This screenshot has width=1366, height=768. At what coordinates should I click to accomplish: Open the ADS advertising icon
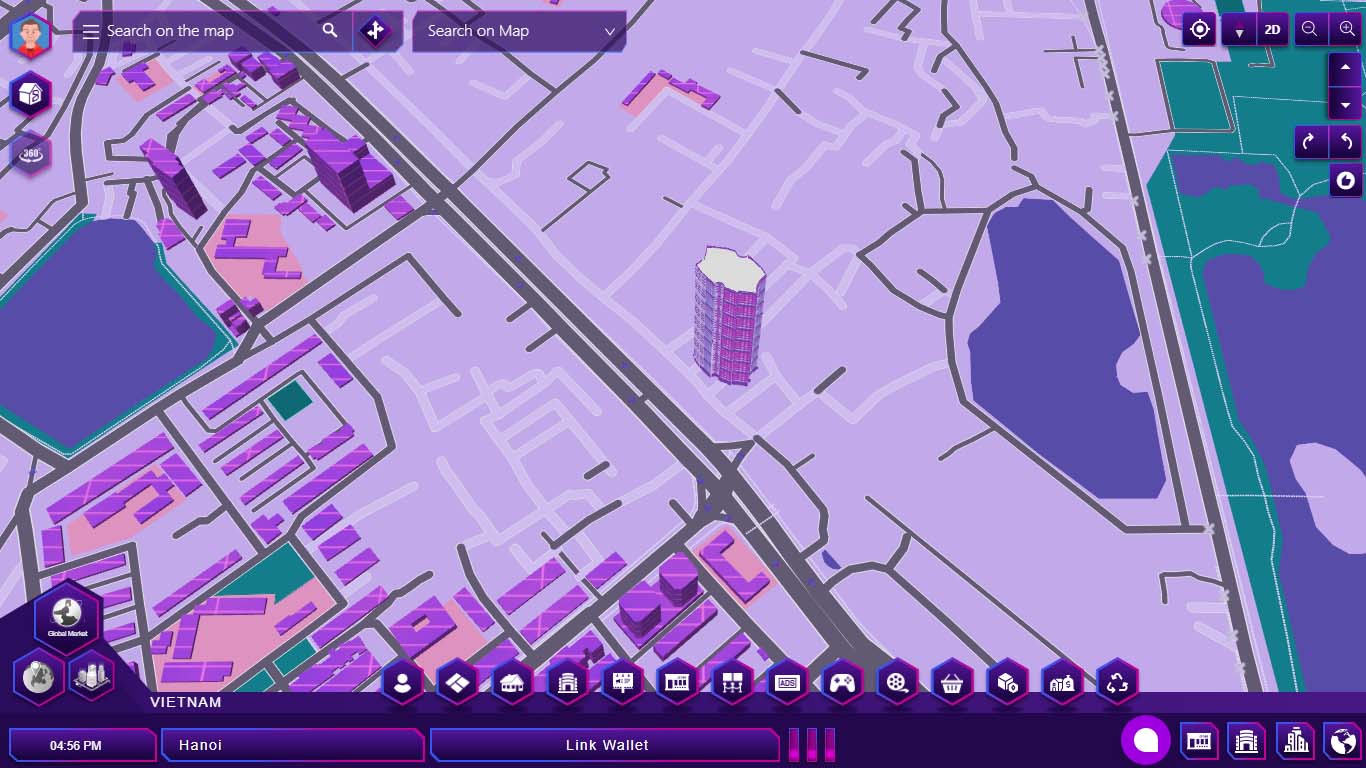point(788,683)
